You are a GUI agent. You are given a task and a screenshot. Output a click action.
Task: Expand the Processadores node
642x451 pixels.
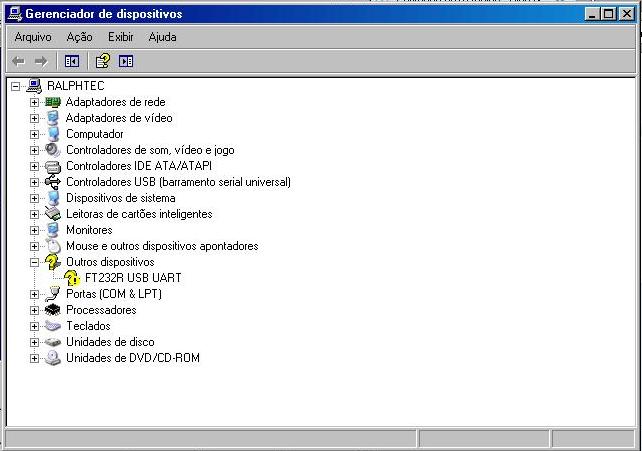34,310
